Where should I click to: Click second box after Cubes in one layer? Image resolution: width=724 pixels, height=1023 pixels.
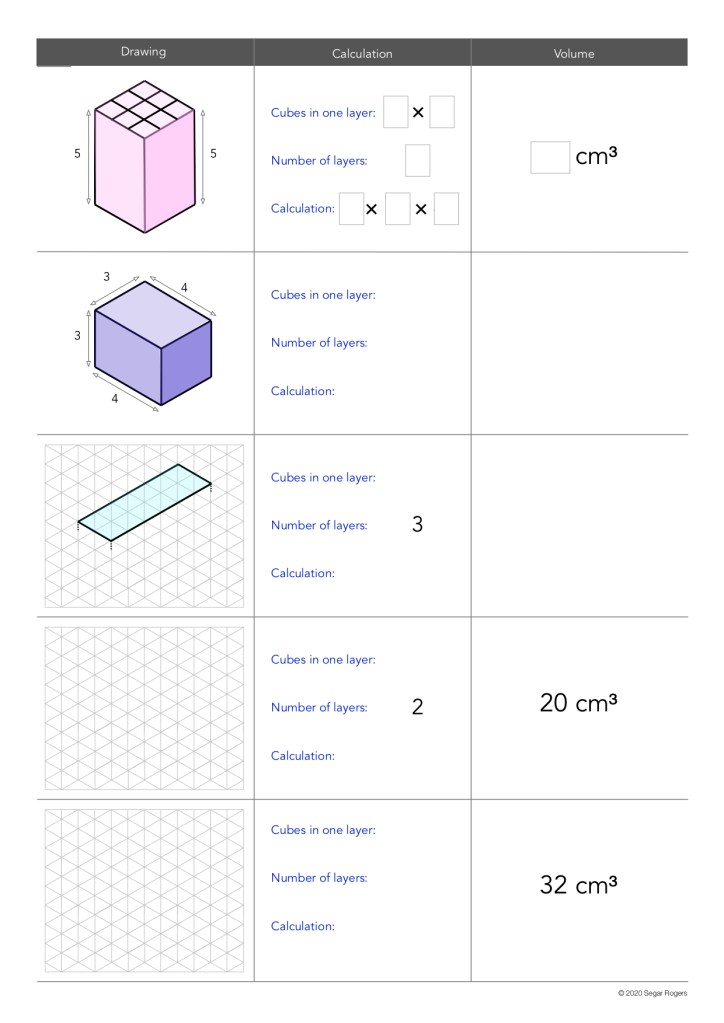tap(442, 112)
